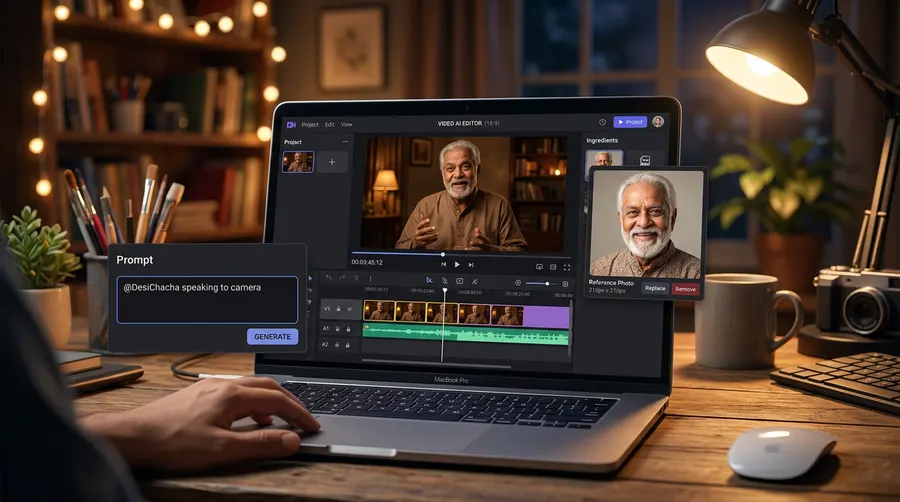Click the large reference photo image
Screen dimensions: 900x502
pyautogui.click(x=645, y=224)
